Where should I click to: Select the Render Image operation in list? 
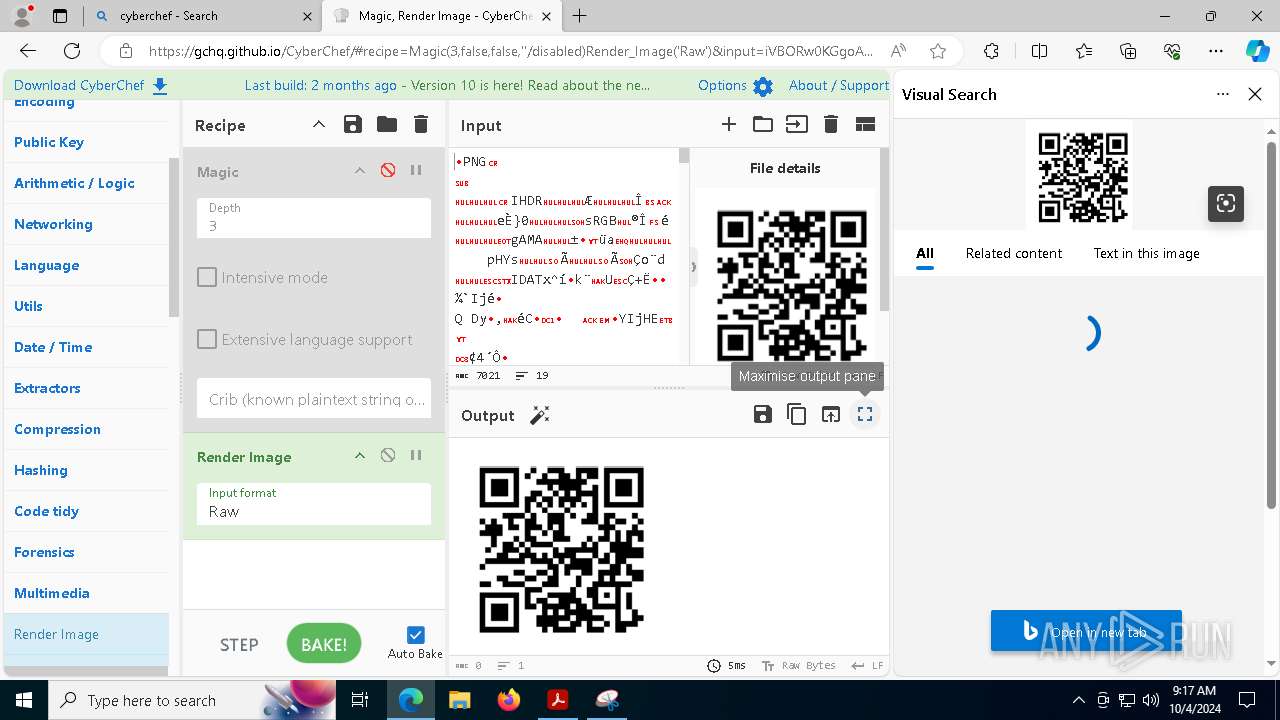tap(86, 634)
